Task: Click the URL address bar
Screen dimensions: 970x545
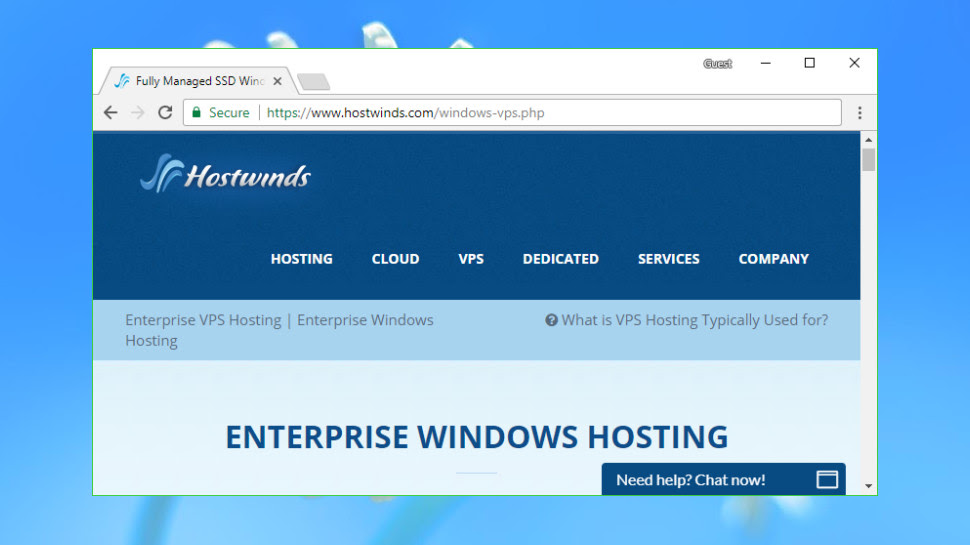Action: coord(512,113)
